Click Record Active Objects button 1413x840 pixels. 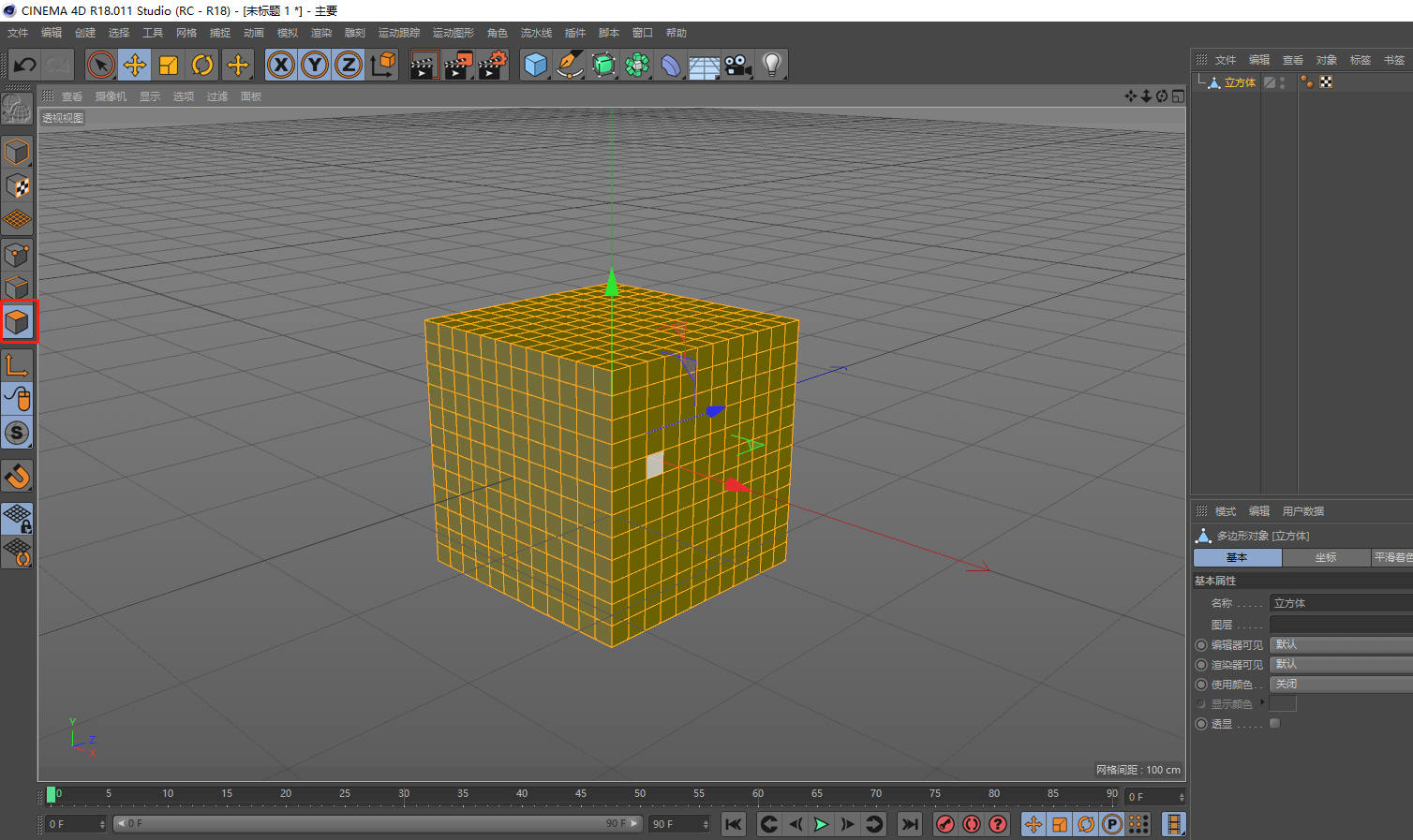945,824
